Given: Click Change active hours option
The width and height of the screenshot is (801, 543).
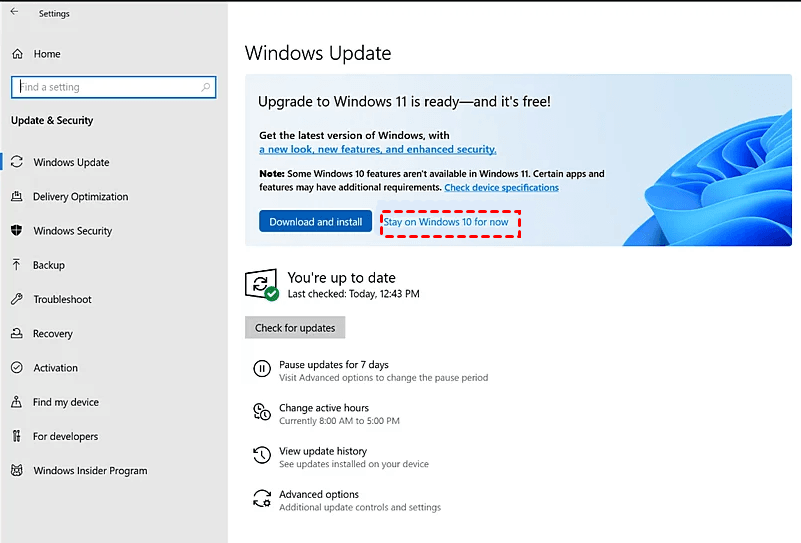Looking at the screenshot, I should [324, 408].
